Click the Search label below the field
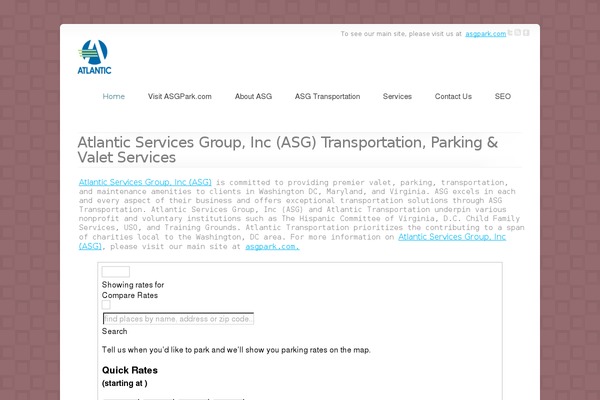The image size is (600, 400). 114,331
